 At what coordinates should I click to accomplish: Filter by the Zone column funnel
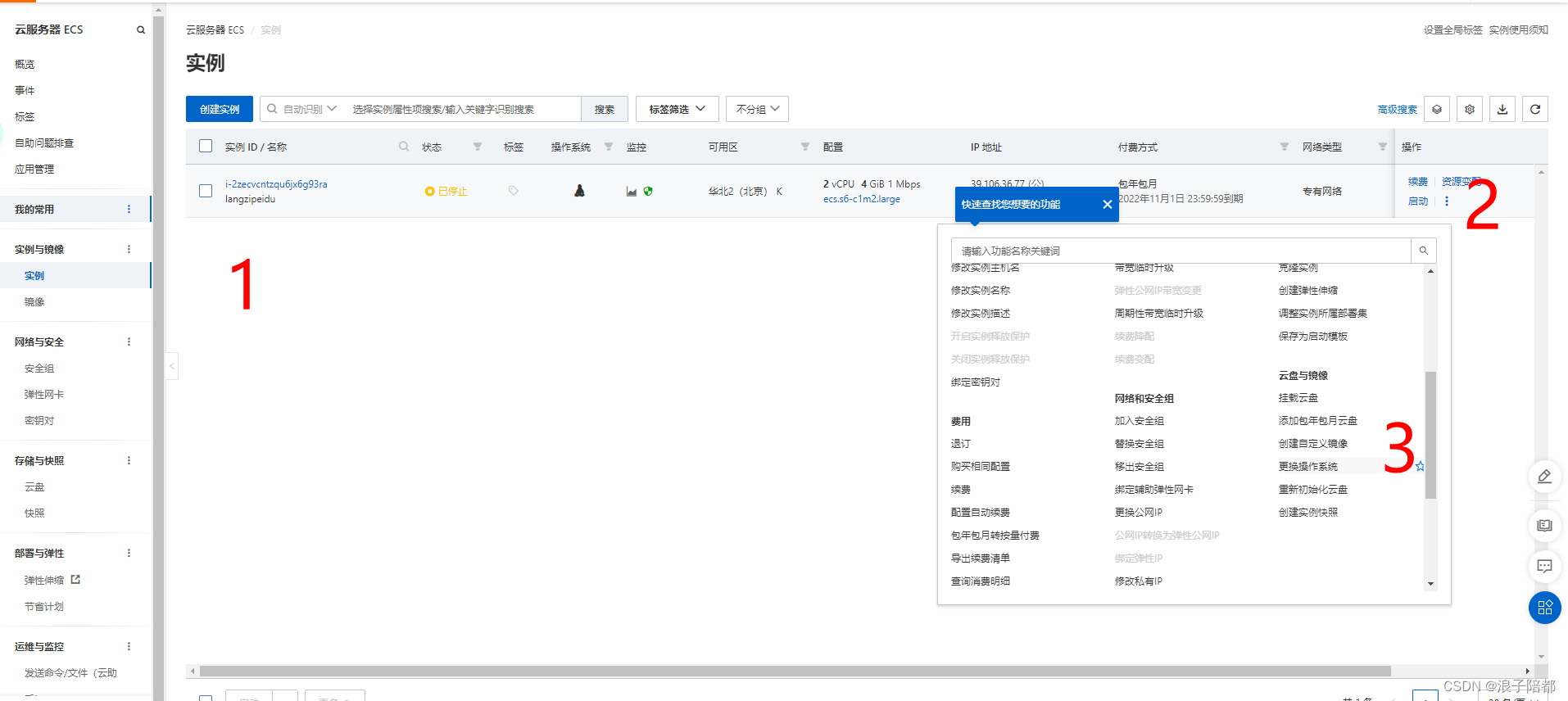[x=805, y=147]
